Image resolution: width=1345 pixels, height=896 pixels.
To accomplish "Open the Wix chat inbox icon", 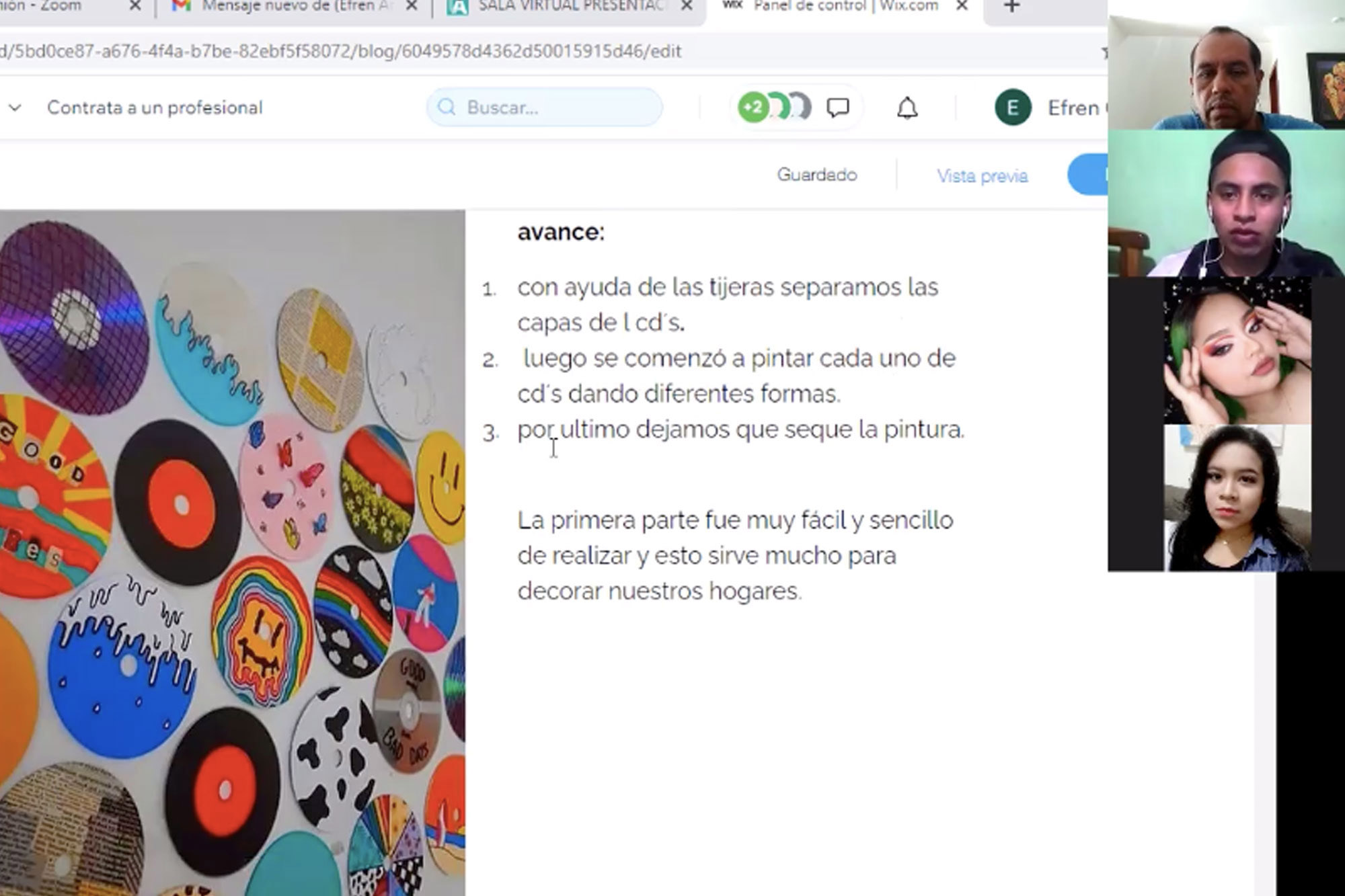I will [x=838, y=108].
